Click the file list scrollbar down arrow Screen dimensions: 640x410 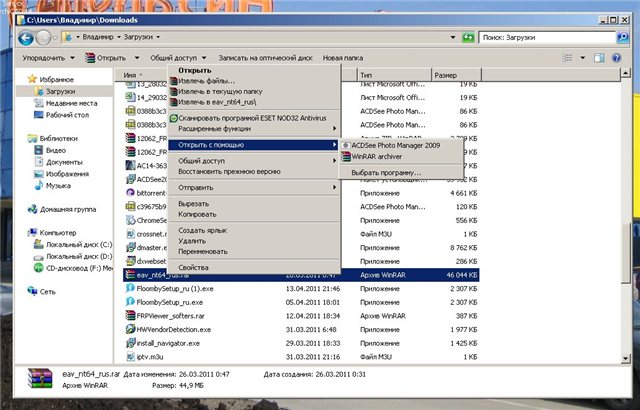(625, 359)
